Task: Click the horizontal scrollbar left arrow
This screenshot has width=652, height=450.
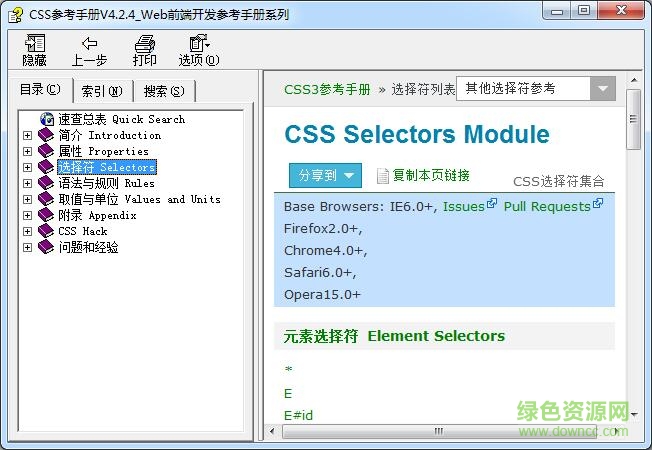Action: (x=272, y=431)
